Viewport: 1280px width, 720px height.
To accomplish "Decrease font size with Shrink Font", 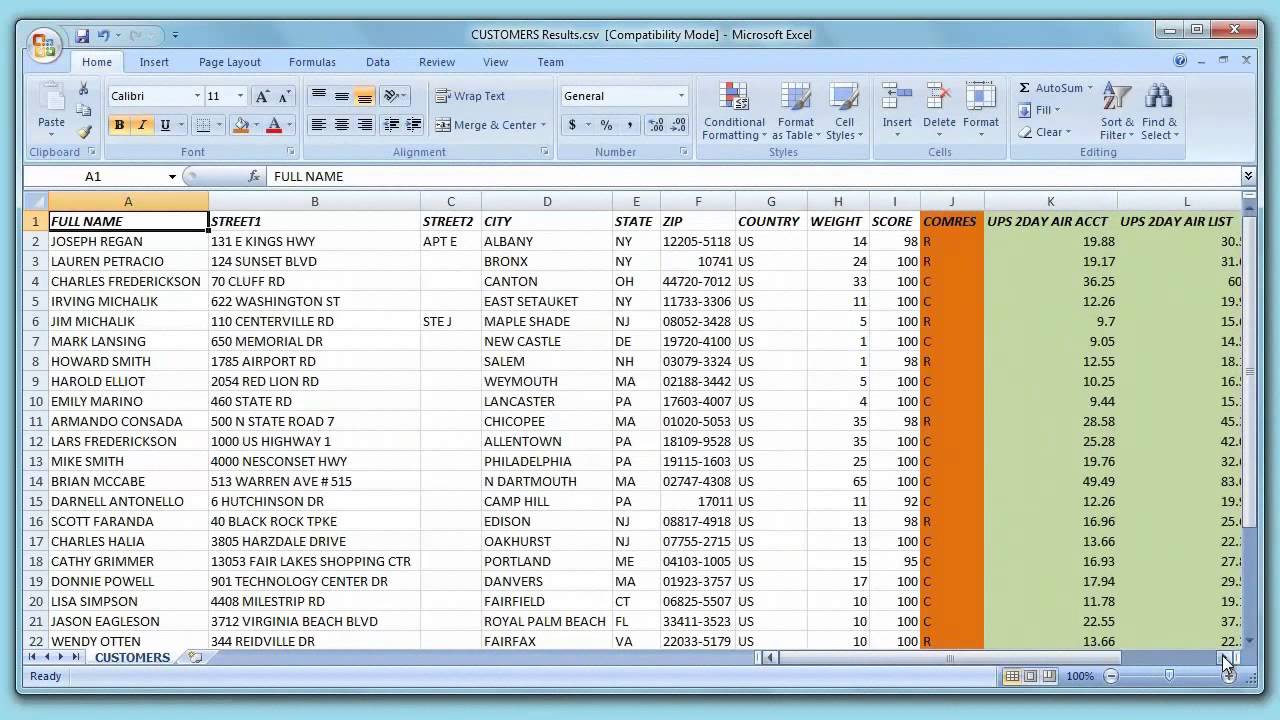I will click(284, 96).
